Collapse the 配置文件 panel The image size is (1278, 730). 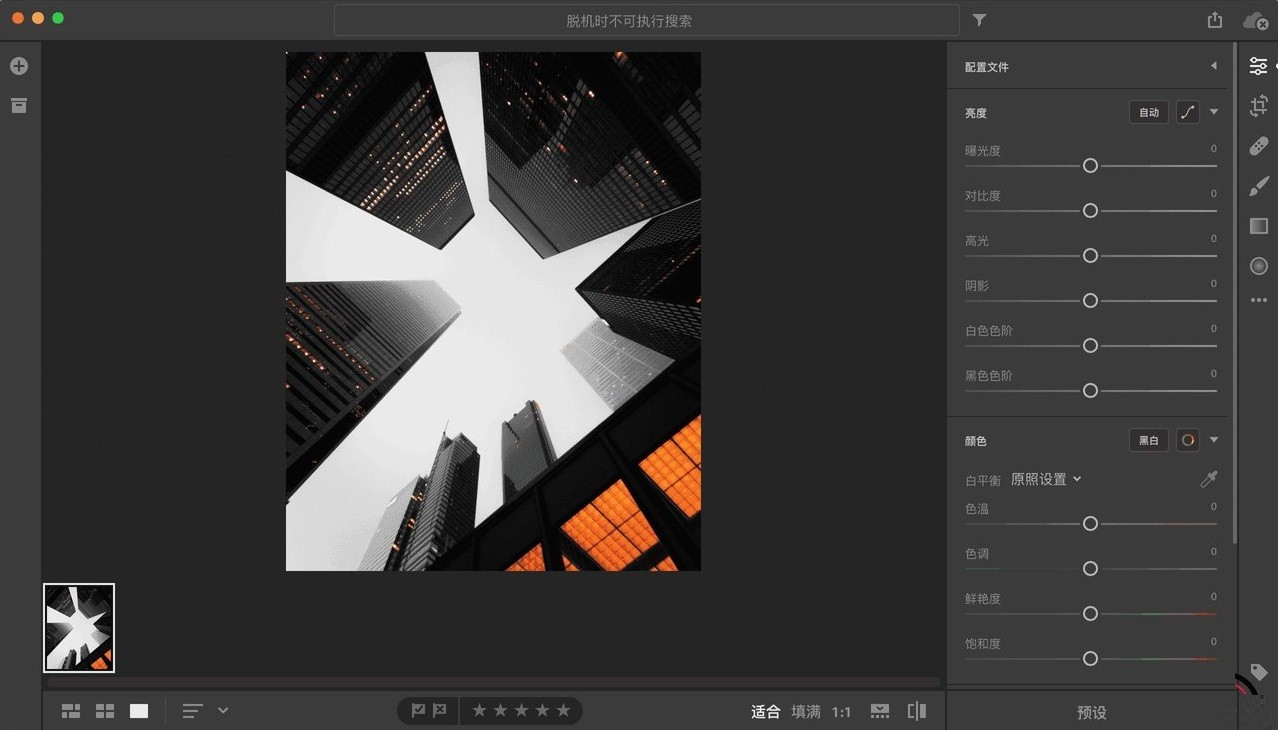click(1213, 65)
